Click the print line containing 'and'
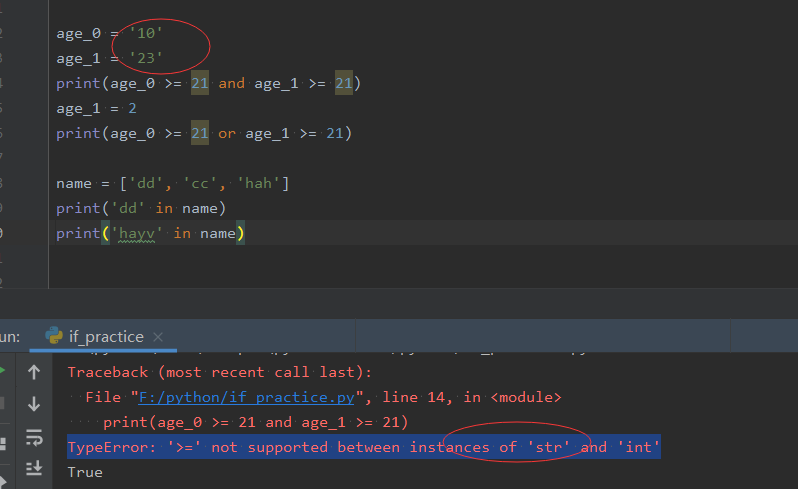The image size is (798, 489). [x=209, y=83]
